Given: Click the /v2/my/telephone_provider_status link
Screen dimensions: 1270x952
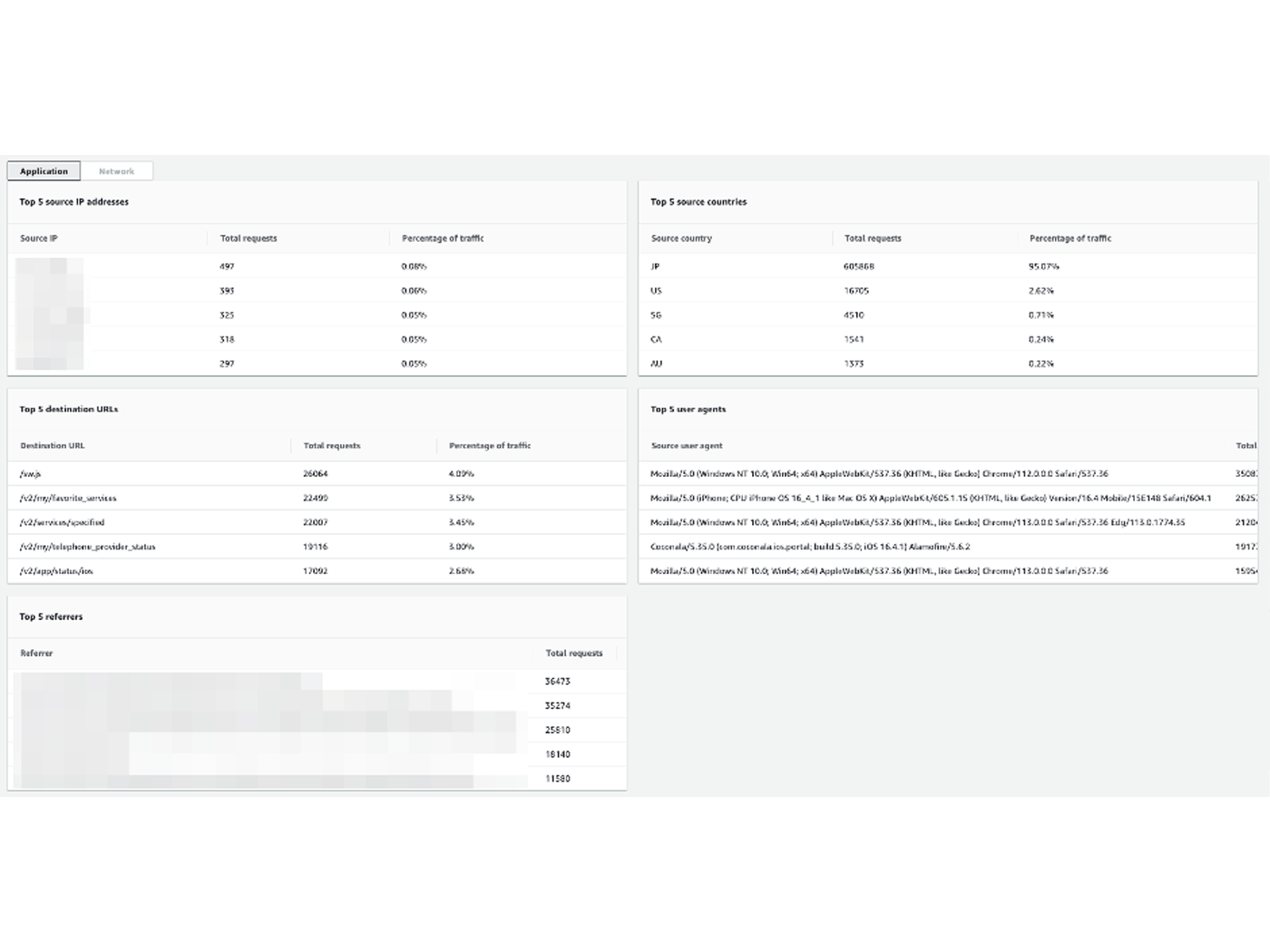Looking at the screenshot, I should point(87,546).
